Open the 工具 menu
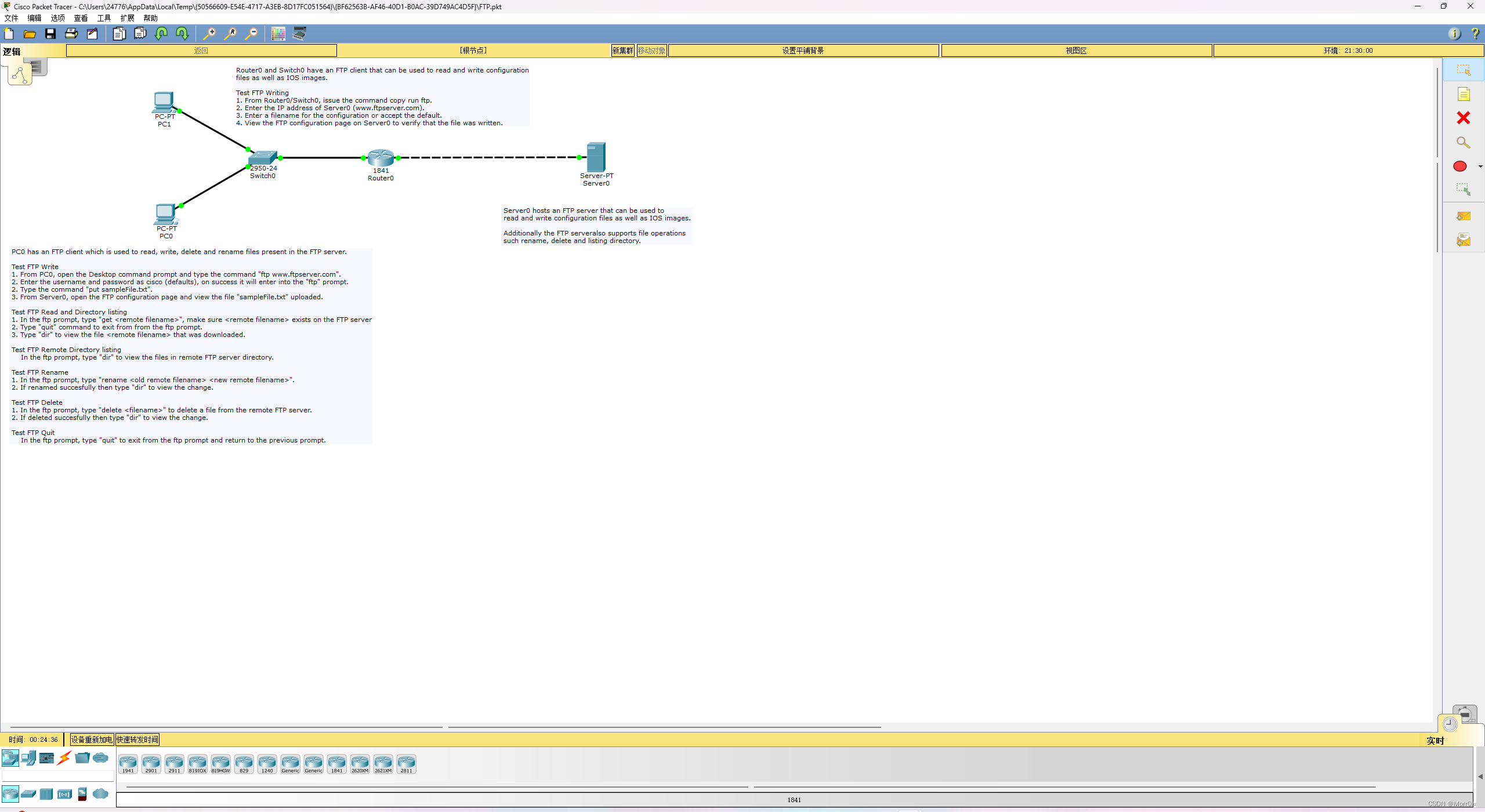This screenshot has width=1485, height=812. (104, 18)
